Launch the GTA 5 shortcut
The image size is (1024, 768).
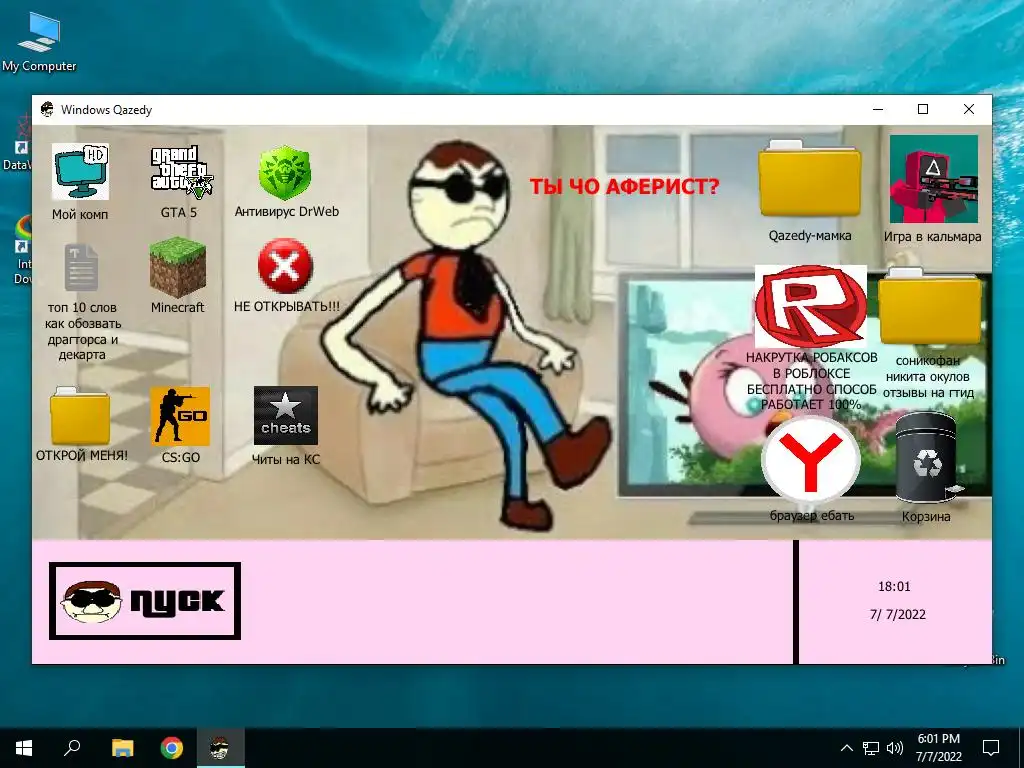pyautogui.click(x=181, y=172)
